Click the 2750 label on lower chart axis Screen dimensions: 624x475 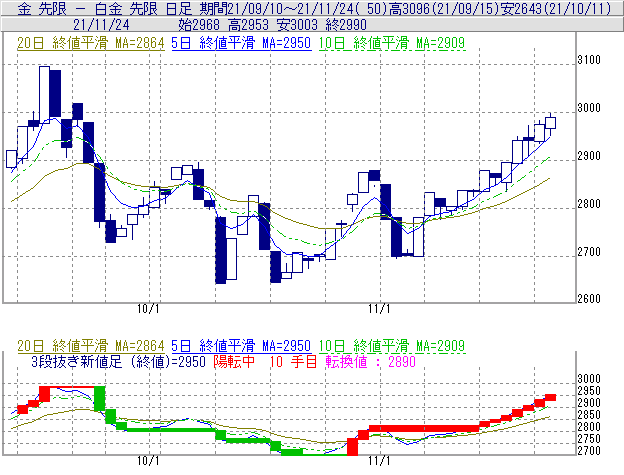pyautogui.click(x=589, y=439)
